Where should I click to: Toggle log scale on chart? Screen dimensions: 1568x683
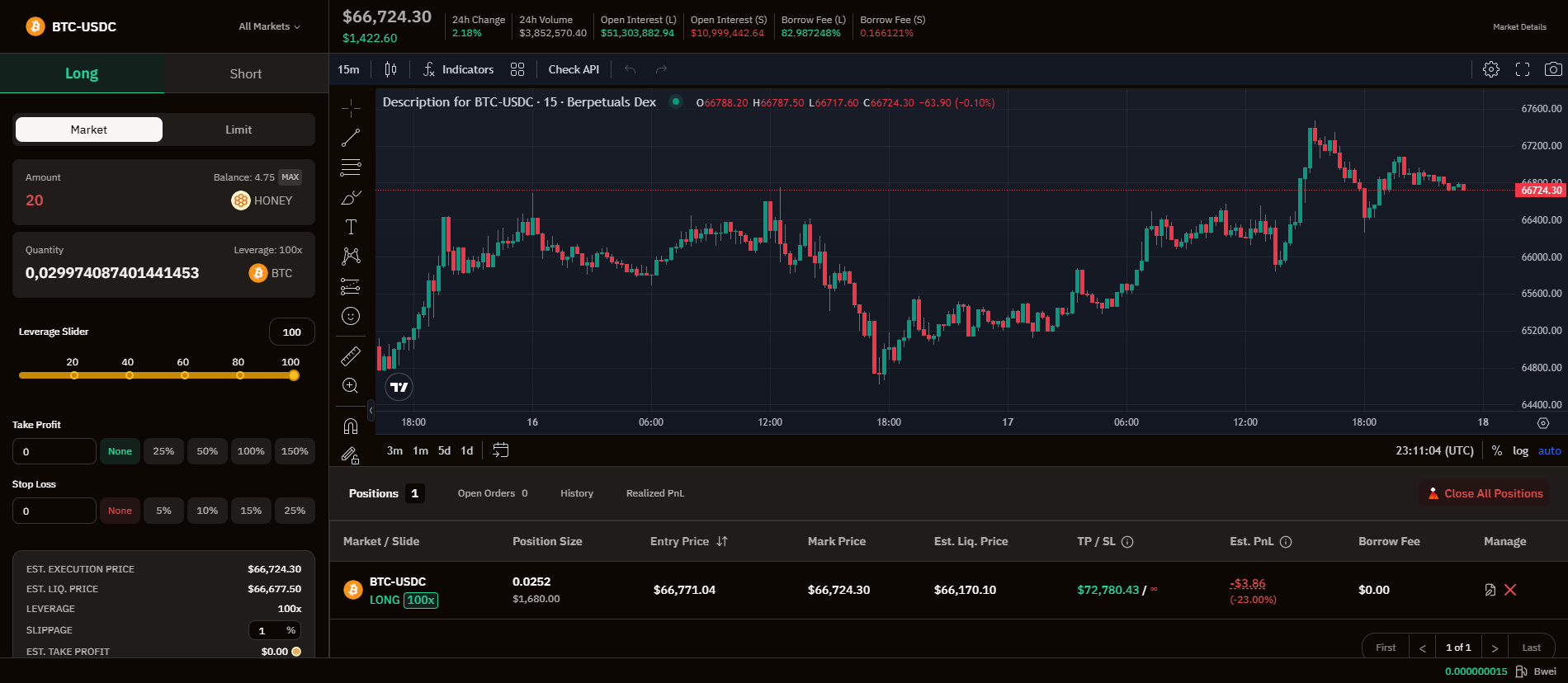tap(1520, 450)
